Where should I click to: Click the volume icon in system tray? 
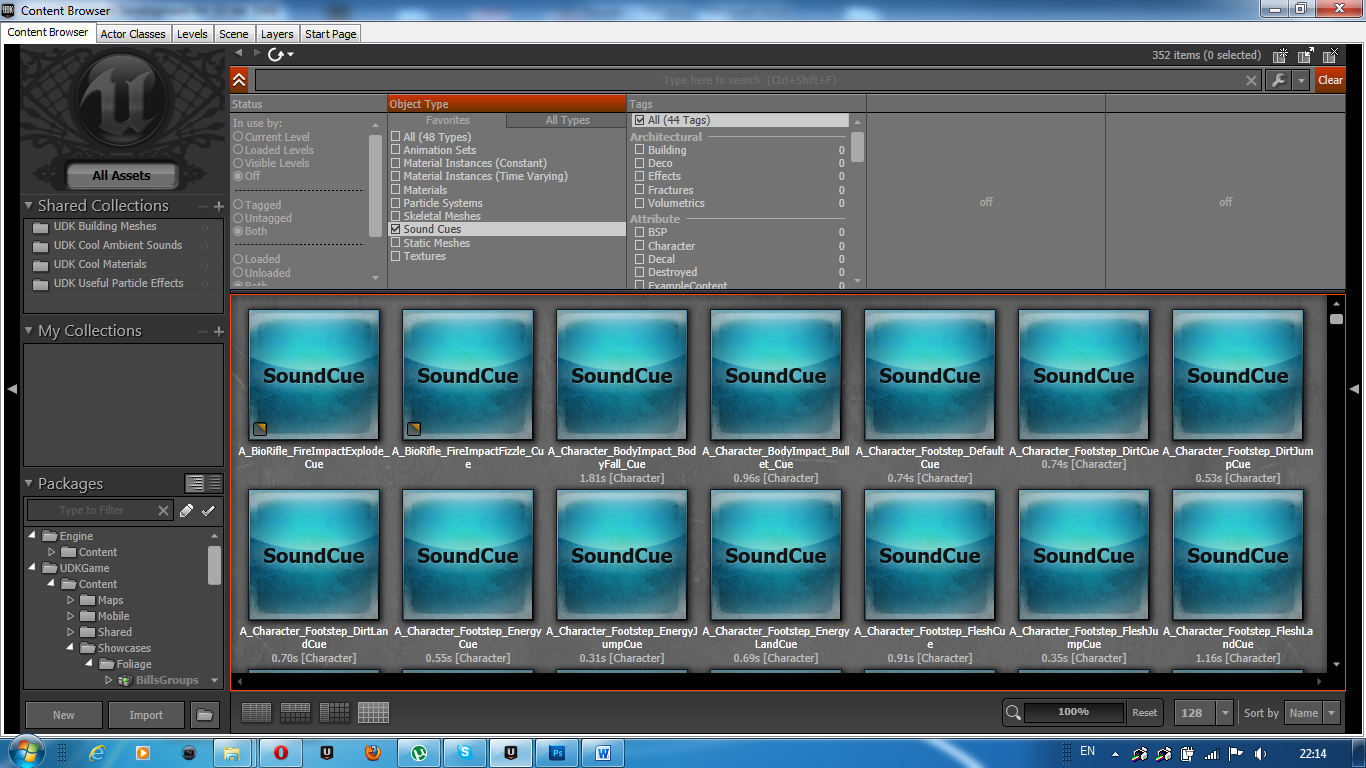tap(1260, 753)
